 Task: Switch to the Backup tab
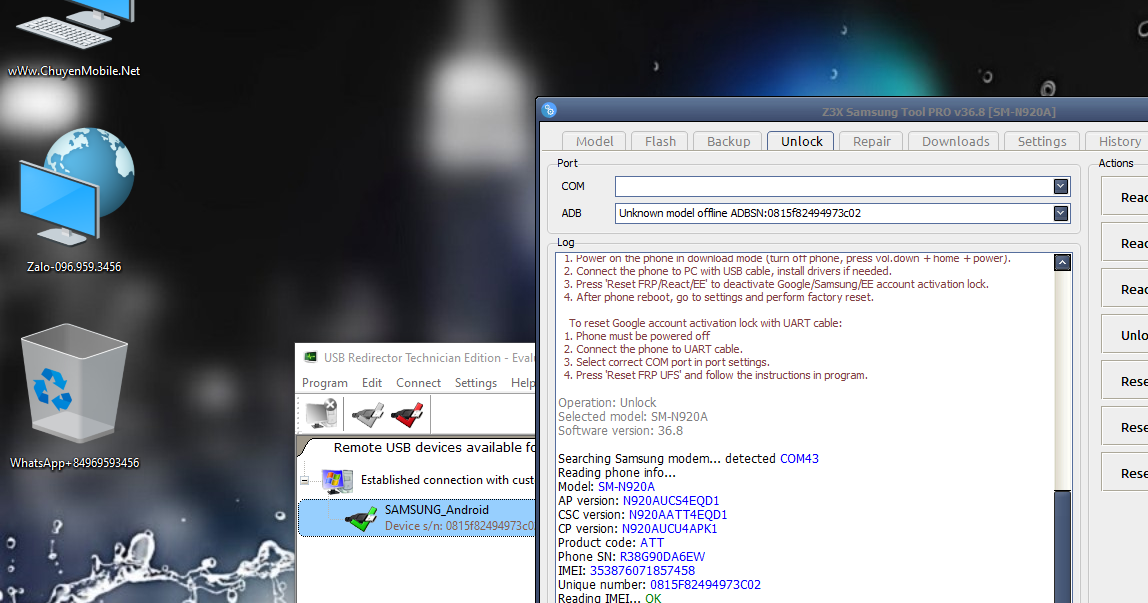(728, 141)
